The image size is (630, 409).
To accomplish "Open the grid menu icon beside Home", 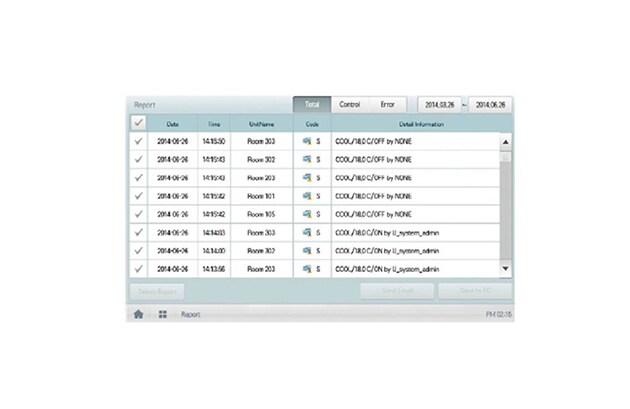I will pyautogui.click(x=162, y=313).
